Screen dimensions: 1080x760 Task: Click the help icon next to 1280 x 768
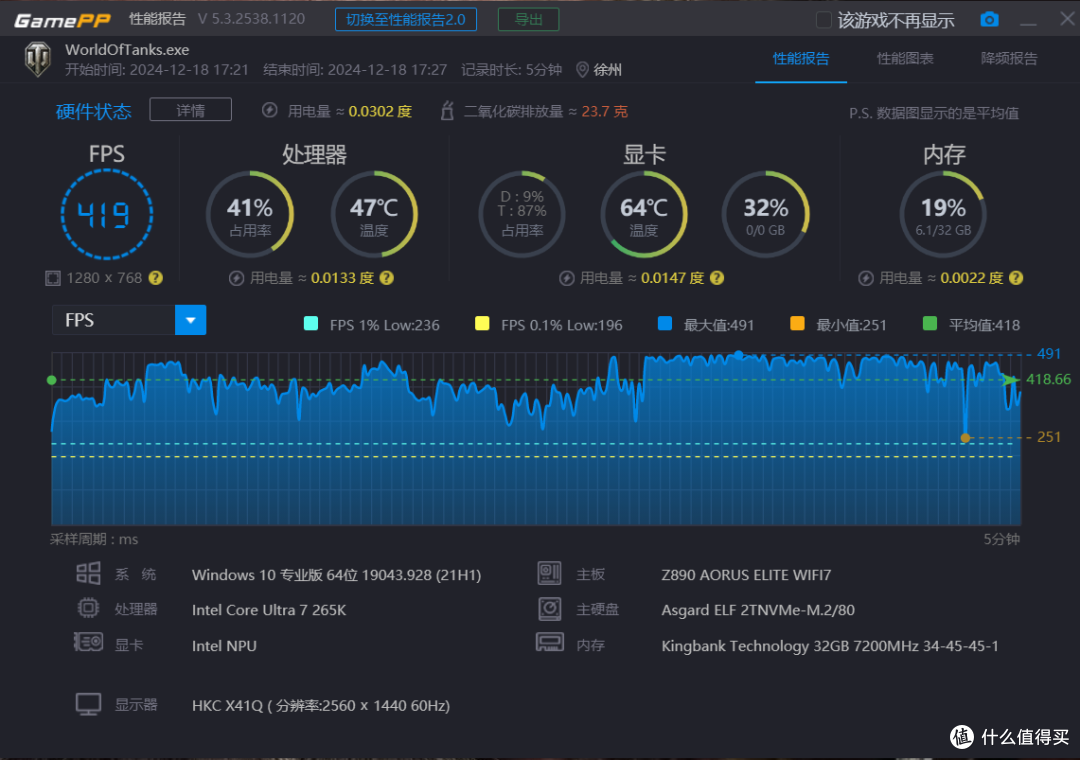(156, 278)
